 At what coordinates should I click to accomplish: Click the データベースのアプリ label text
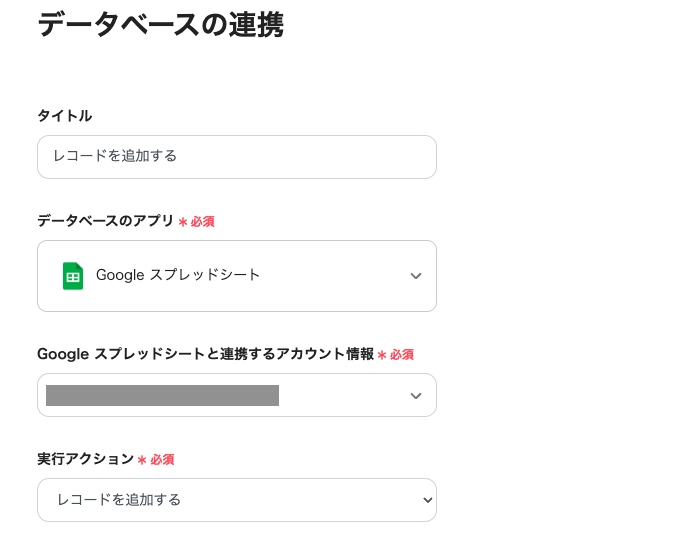pyautogui.click(x=105, y=221)
